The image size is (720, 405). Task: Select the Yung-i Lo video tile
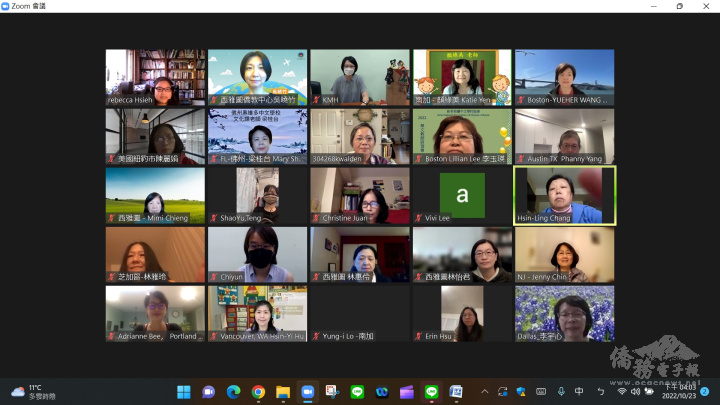point(359,313)
